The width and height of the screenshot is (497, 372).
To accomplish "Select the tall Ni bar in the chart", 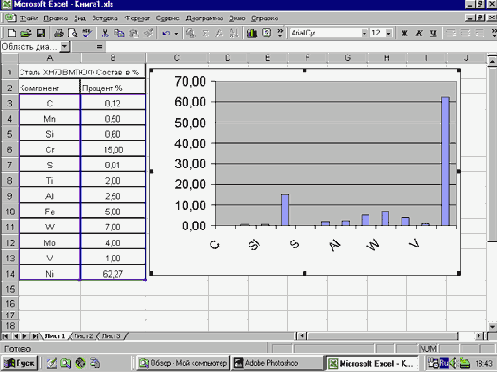I will [x=445, y=161].
